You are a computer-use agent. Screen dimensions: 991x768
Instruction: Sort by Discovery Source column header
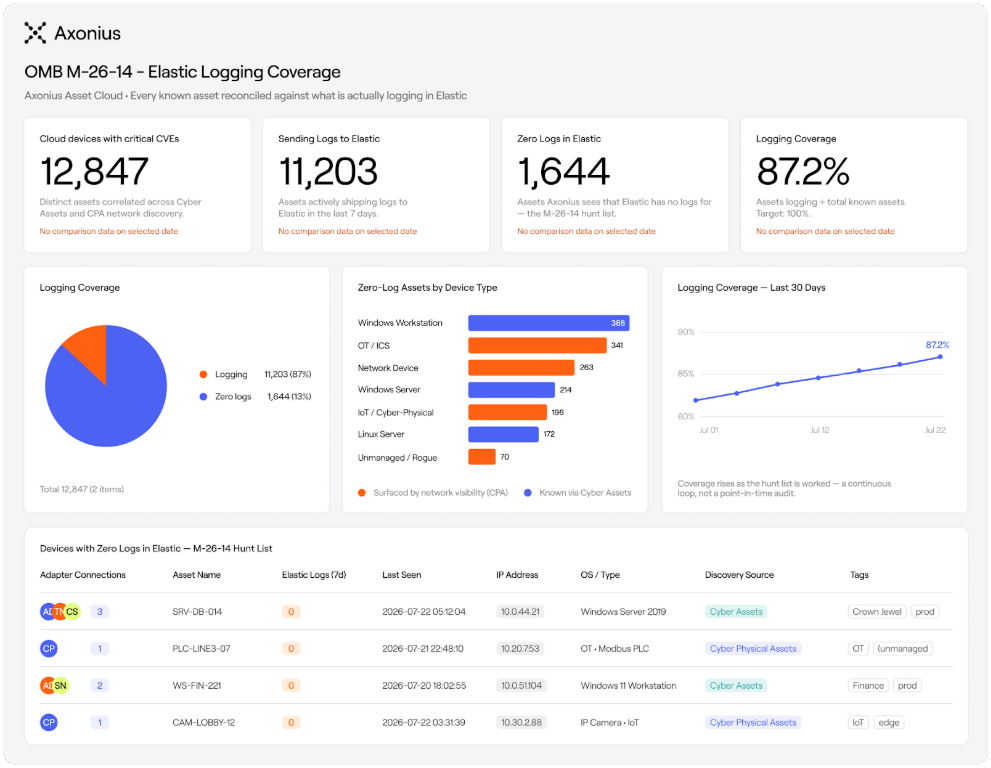pos(739,575)
